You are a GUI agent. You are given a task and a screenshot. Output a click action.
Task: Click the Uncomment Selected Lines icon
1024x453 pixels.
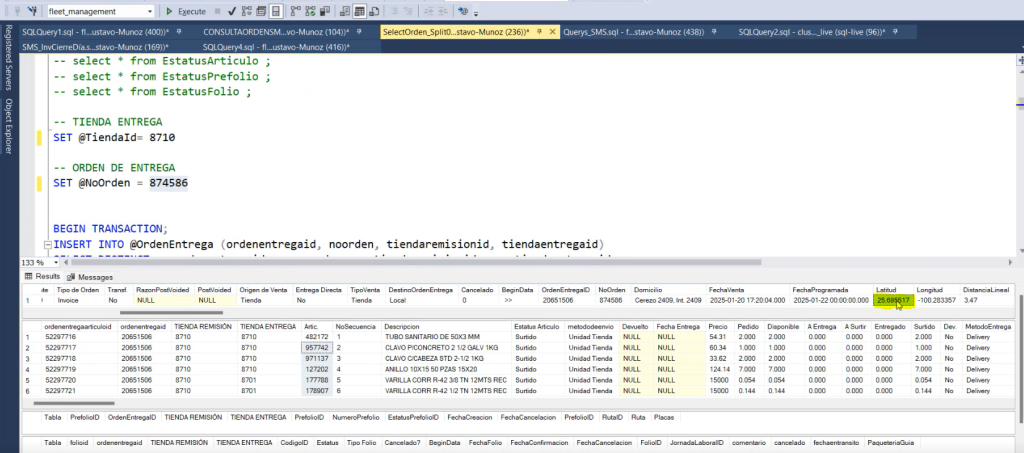[x=408, y=12]
